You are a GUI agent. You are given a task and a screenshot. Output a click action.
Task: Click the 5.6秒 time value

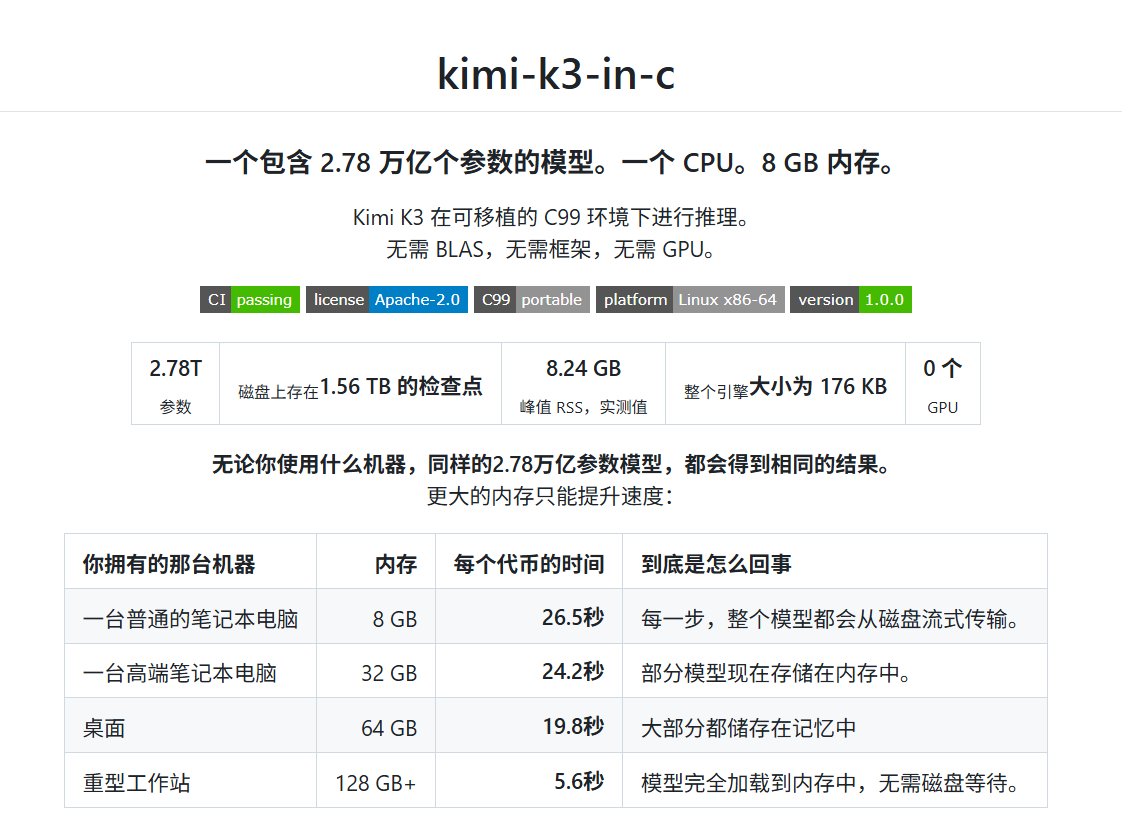point(579,781)
